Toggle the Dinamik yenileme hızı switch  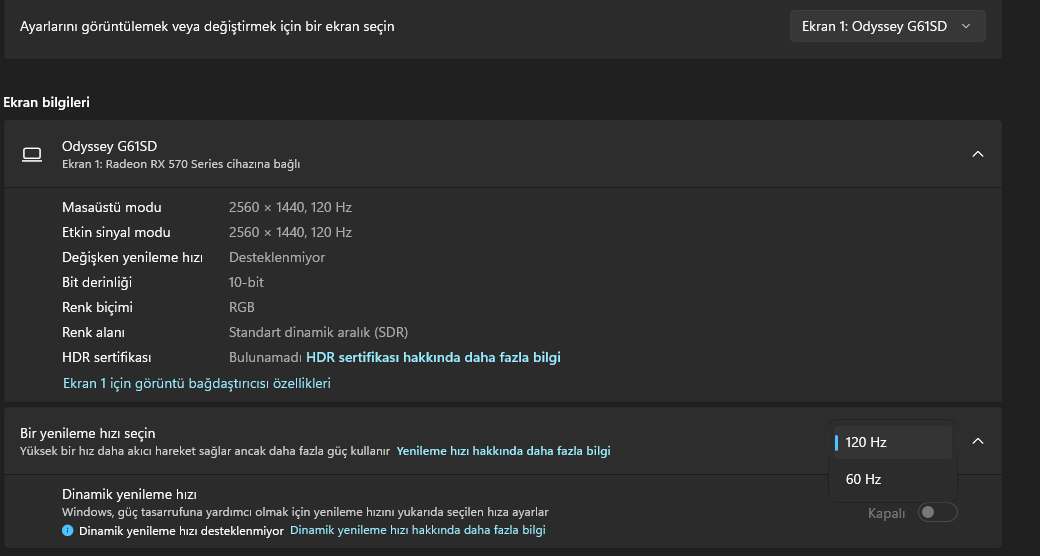(x=938, y=512)
